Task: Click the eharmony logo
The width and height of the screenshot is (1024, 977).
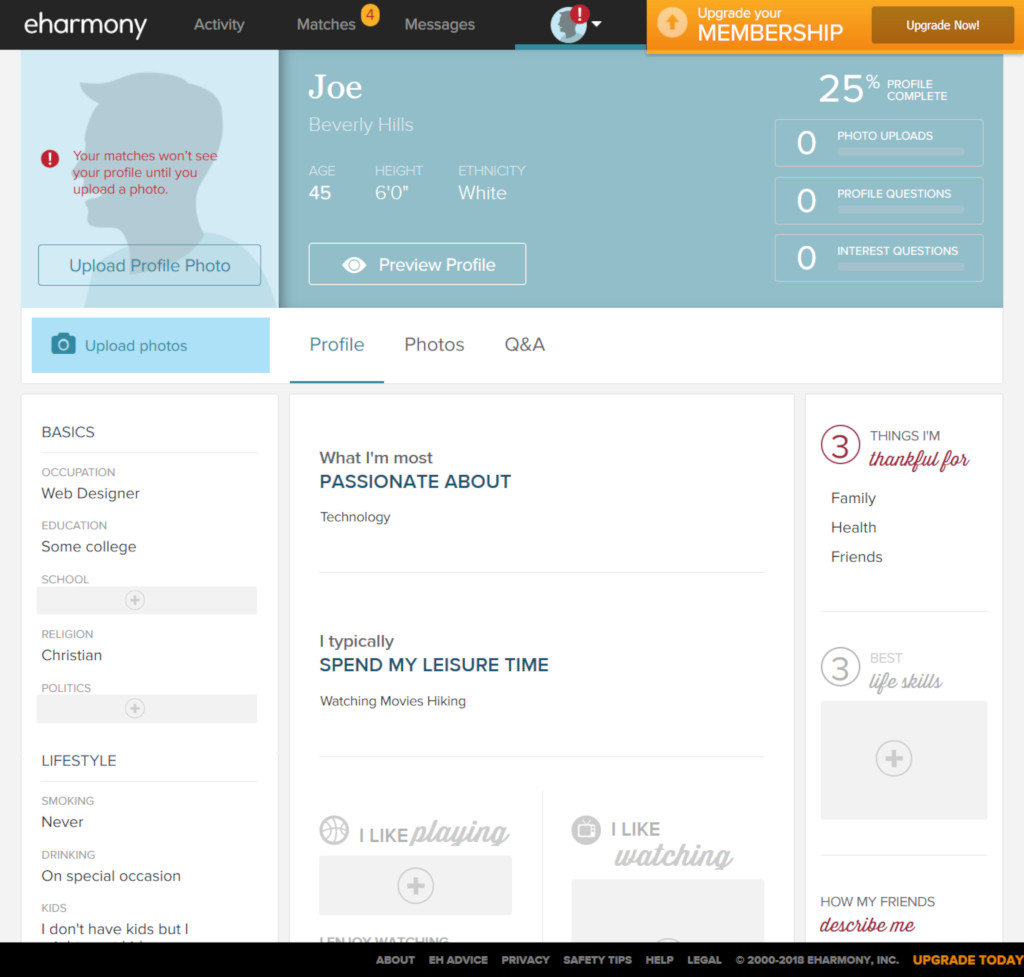Action: tap(85, 24)
